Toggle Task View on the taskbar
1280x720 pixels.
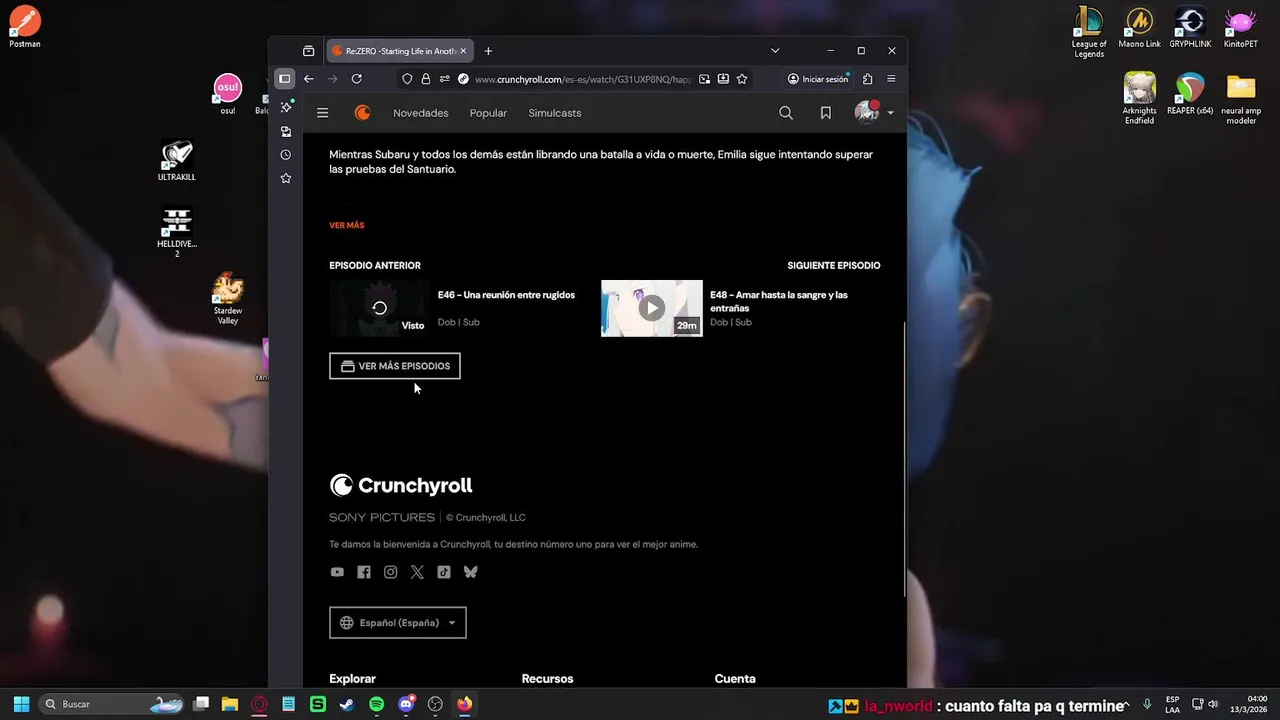click(201, 704)
